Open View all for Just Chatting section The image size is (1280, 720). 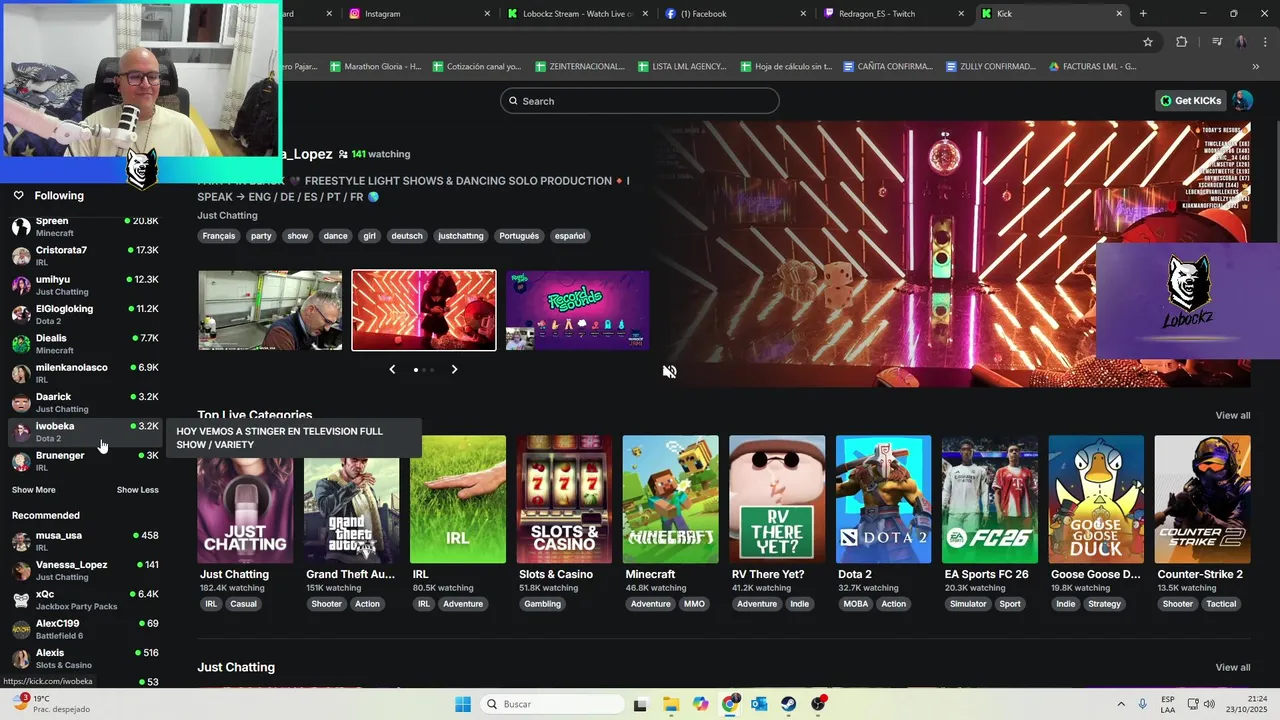tap(1233, 667)
